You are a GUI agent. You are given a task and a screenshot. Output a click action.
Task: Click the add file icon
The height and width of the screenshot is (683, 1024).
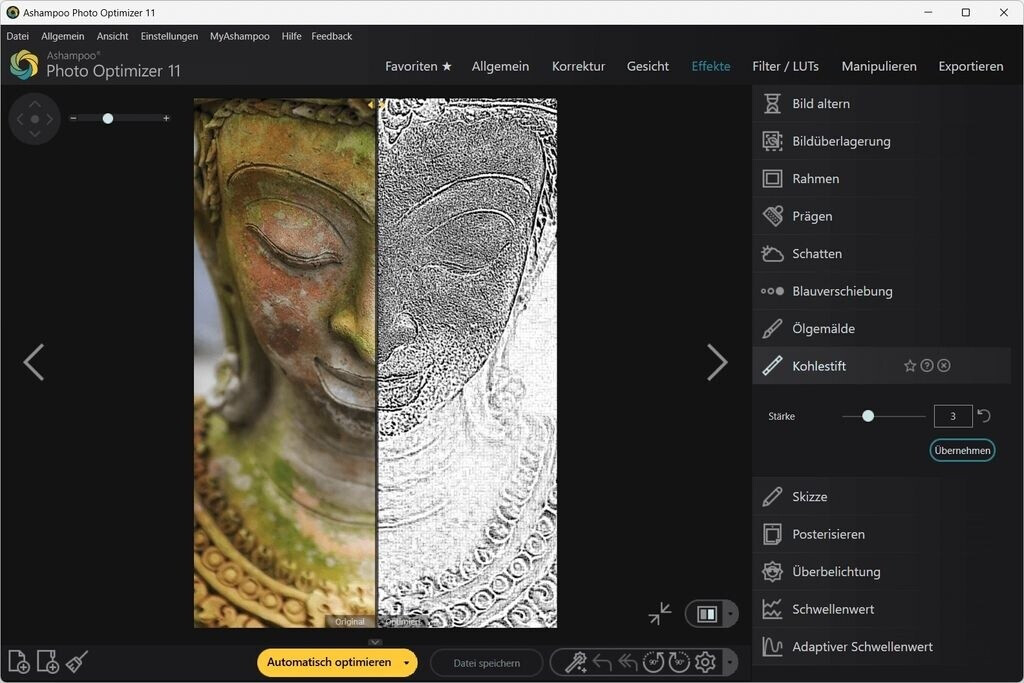coord(19,661)
